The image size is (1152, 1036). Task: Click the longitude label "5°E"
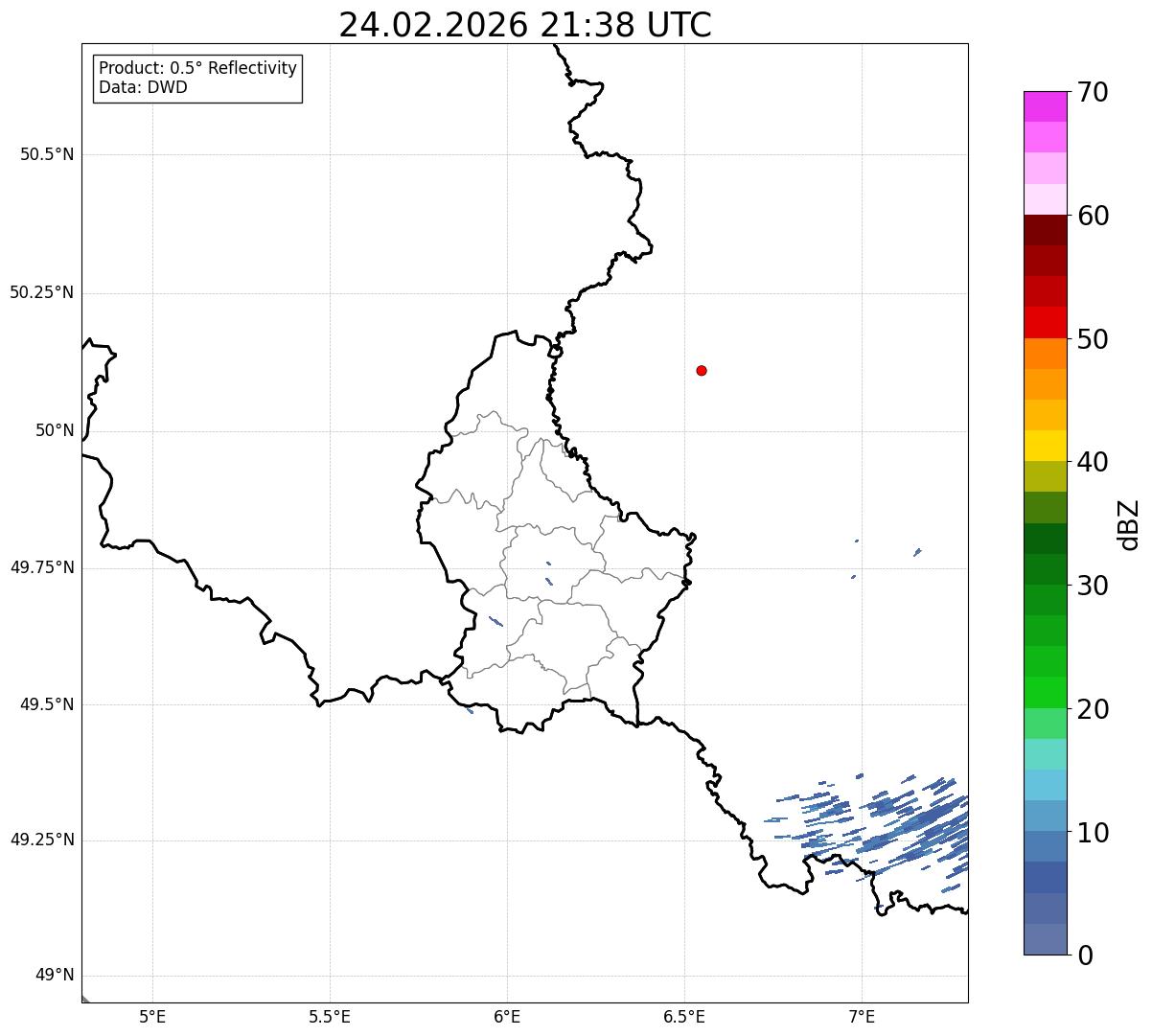(152, 1016)
